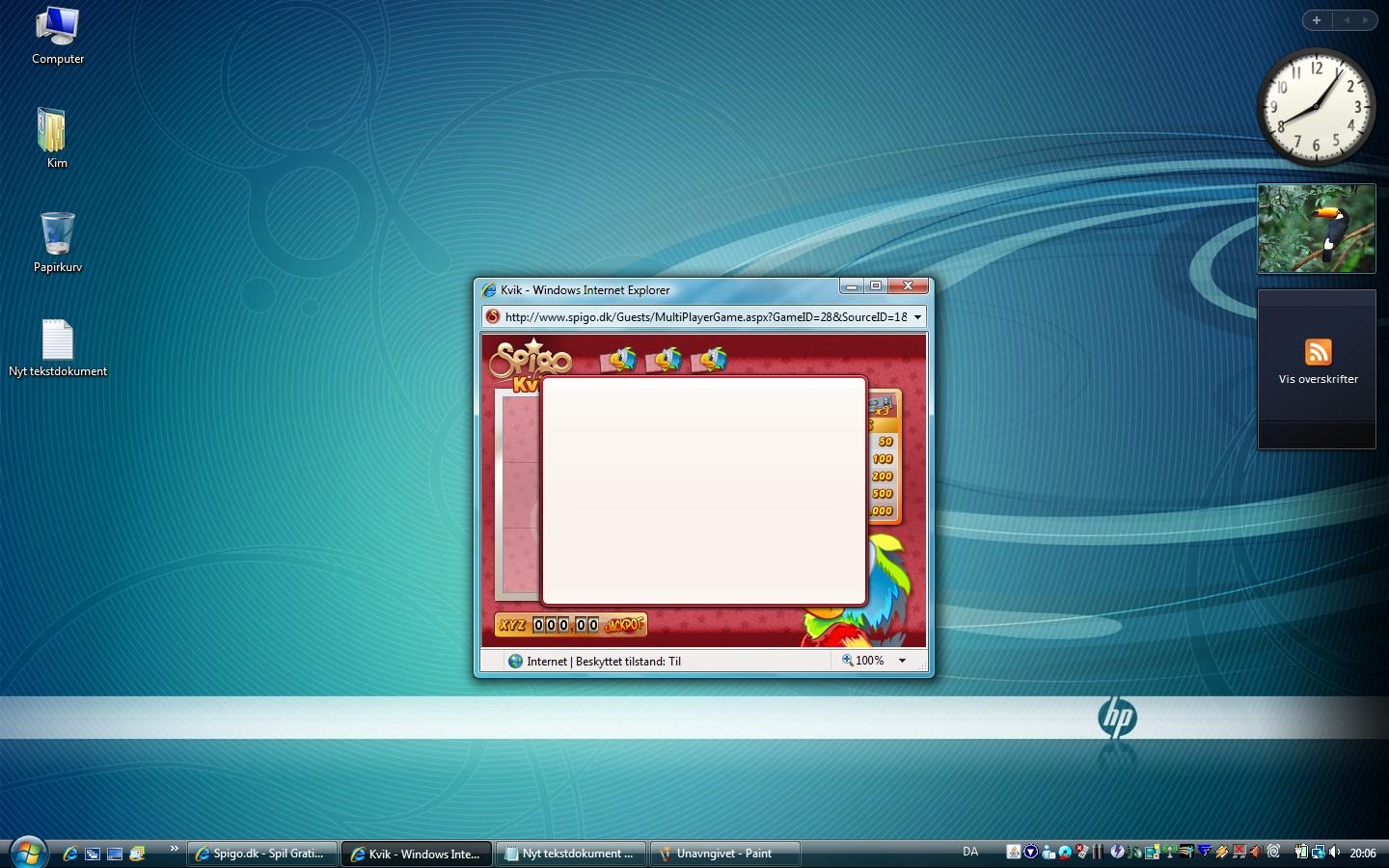Click the address bar URL field

coord(704,316)
